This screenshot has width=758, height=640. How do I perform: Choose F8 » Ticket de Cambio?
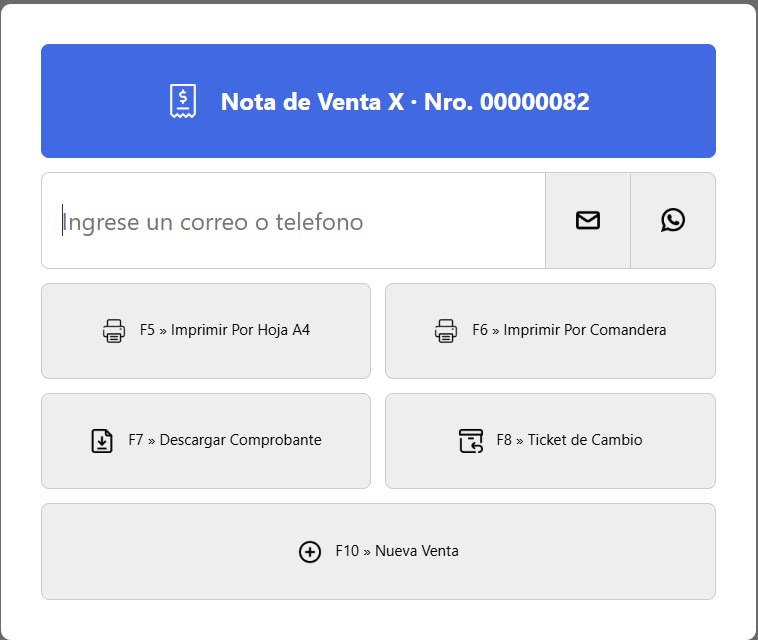pos(569,440)
